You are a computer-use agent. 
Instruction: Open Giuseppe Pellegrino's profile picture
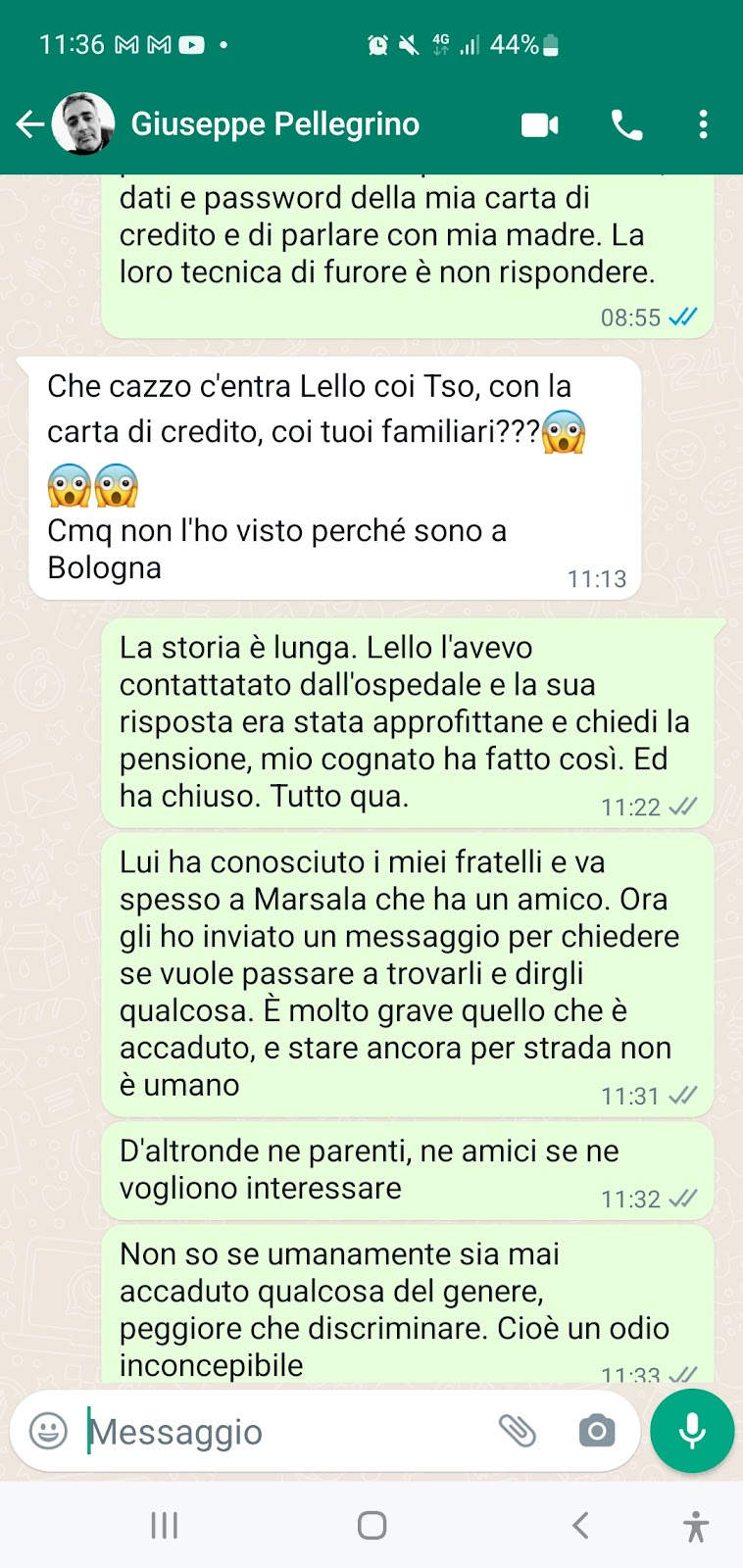tap(83, 124)
